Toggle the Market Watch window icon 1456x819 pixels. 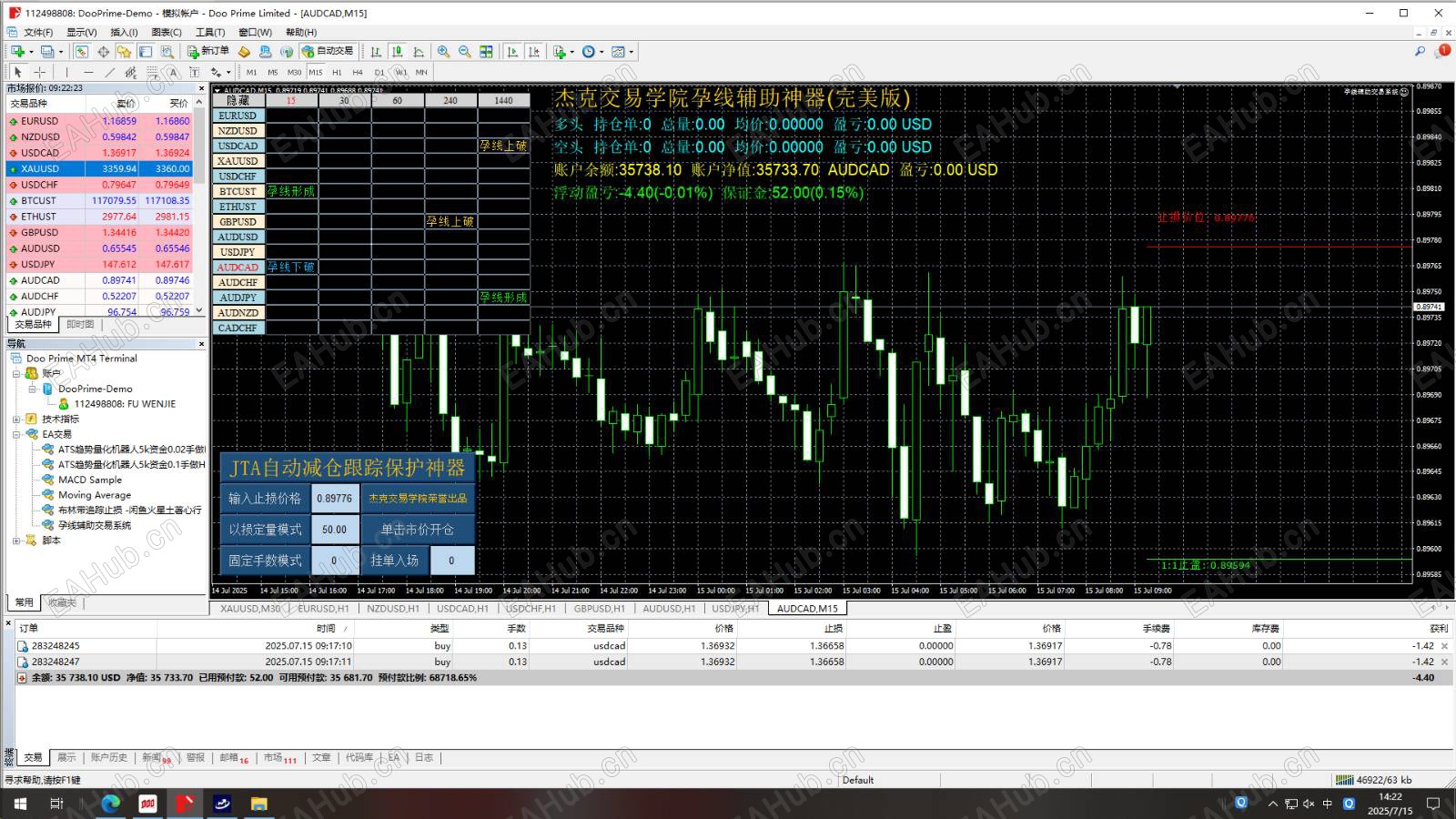tap(82, 52)
